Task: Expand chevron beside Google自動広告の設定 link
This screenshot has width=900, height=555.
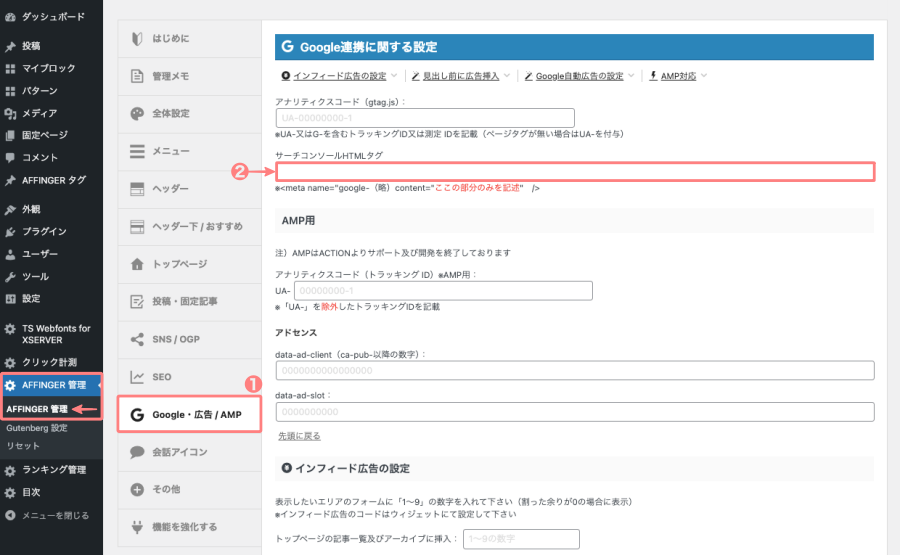Action: point(631,76)
